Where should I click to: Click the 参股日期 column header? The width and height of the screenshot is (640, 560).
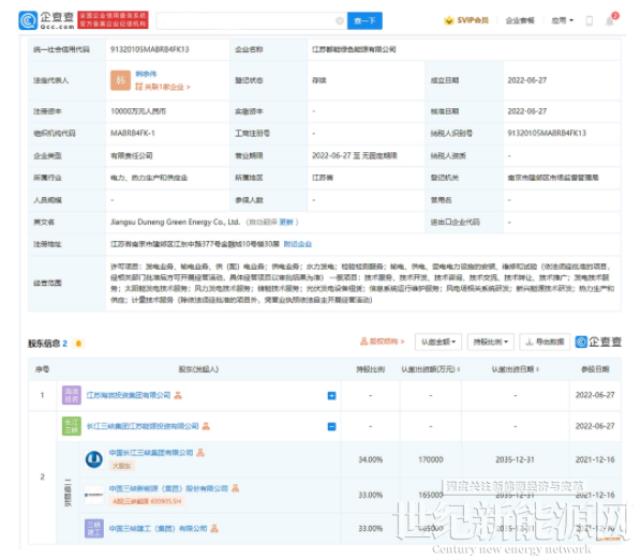click(x=595, y=369)
